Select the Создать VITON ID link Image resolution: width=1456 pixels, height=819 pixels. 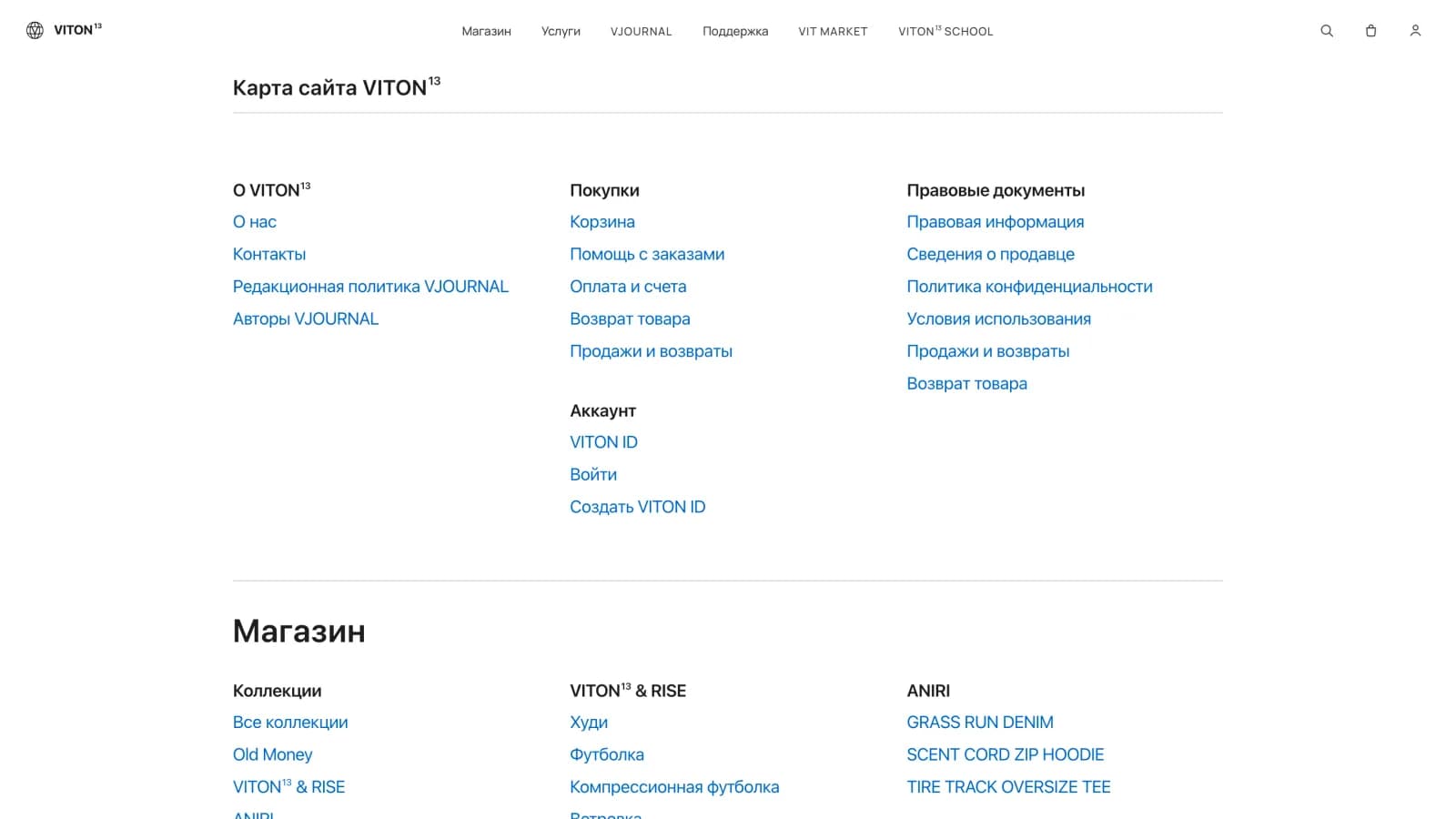click(x=637, y=507)
